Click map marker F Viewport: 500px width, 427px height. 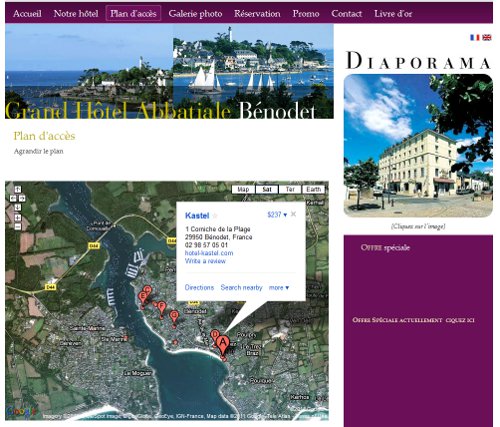[x=162, y=309]
